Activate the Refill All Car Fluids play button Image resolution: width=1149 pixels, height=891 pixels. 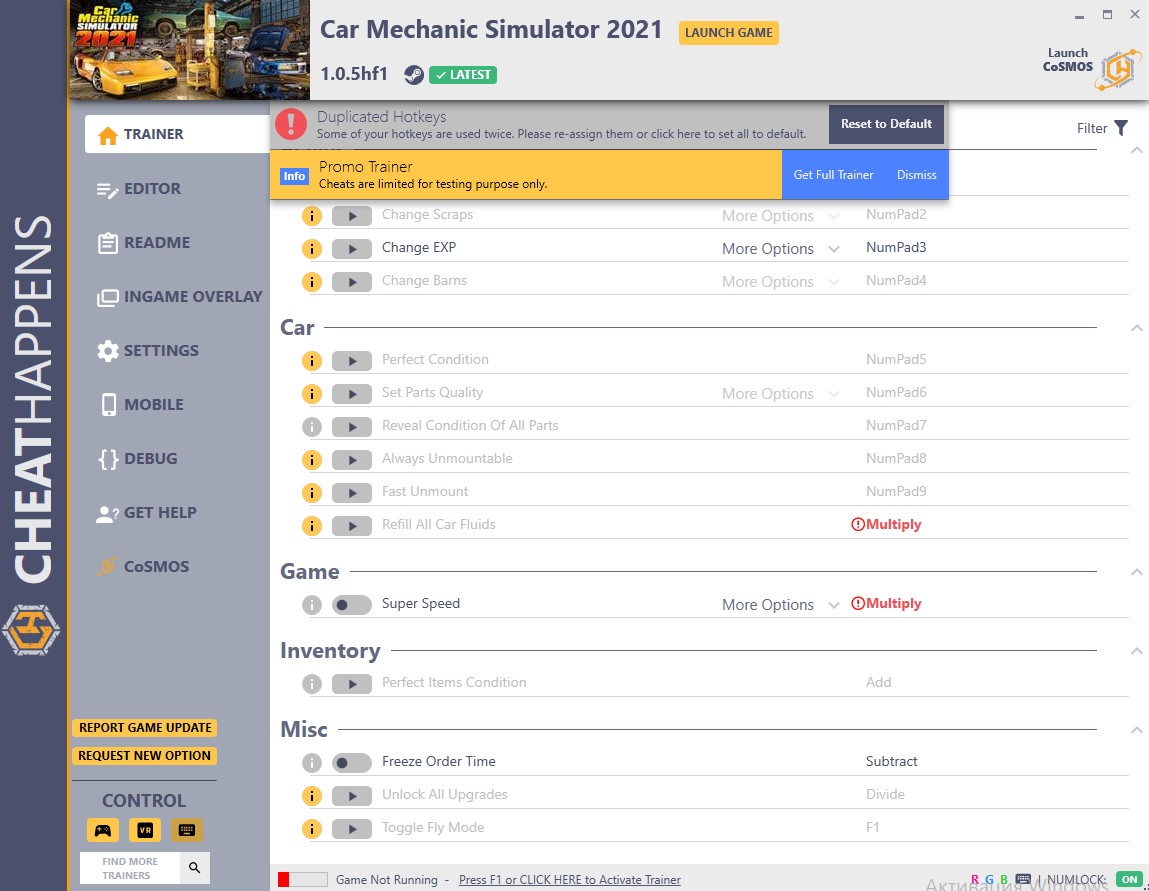coord(352,525)
